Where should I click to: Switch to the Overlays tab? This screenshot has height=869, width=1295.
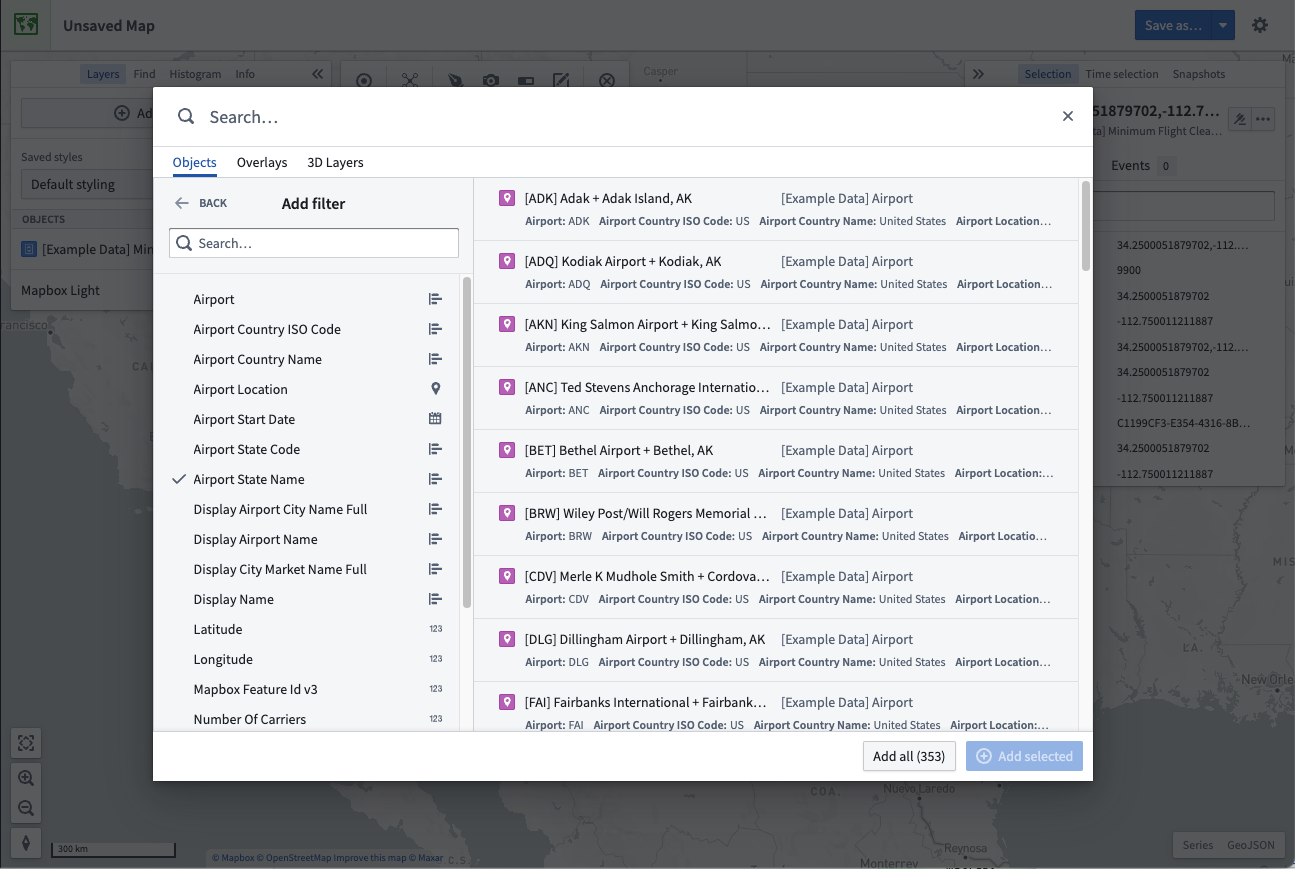(x=262, y=162)
